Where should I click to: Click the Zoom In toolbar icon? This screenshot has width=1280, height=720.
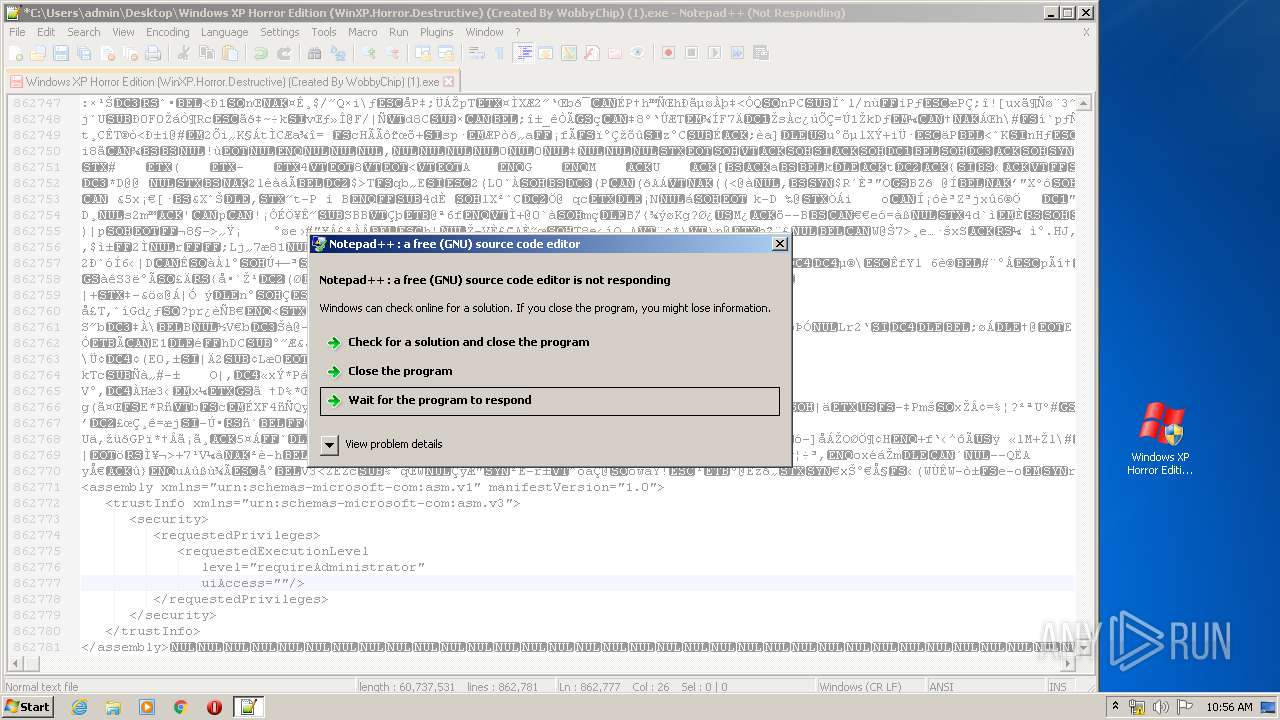click(370, 53)
